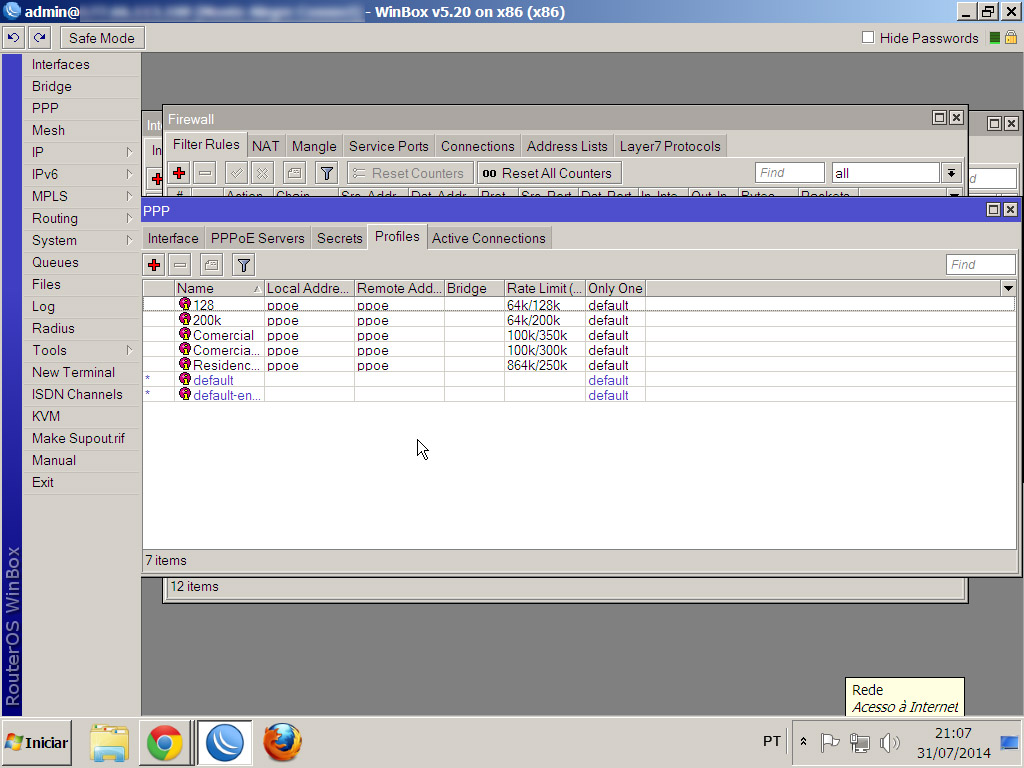
Task: Add a firewall rule with red plus icon
Action: click(179, 173)
